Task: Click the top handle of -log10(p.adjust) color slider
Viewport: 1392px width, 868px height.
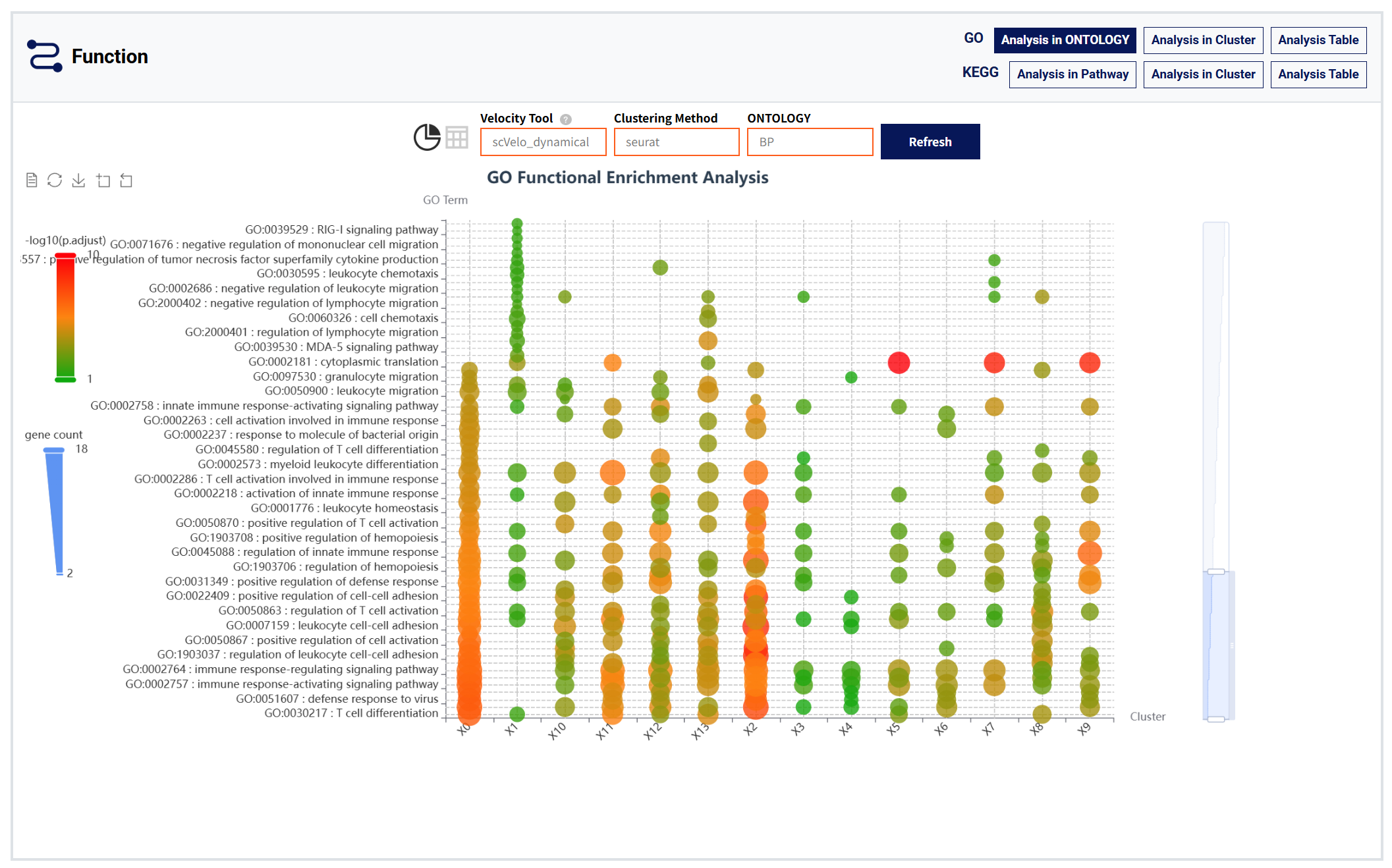Action: pyautogui.click(x=65, y=256)
